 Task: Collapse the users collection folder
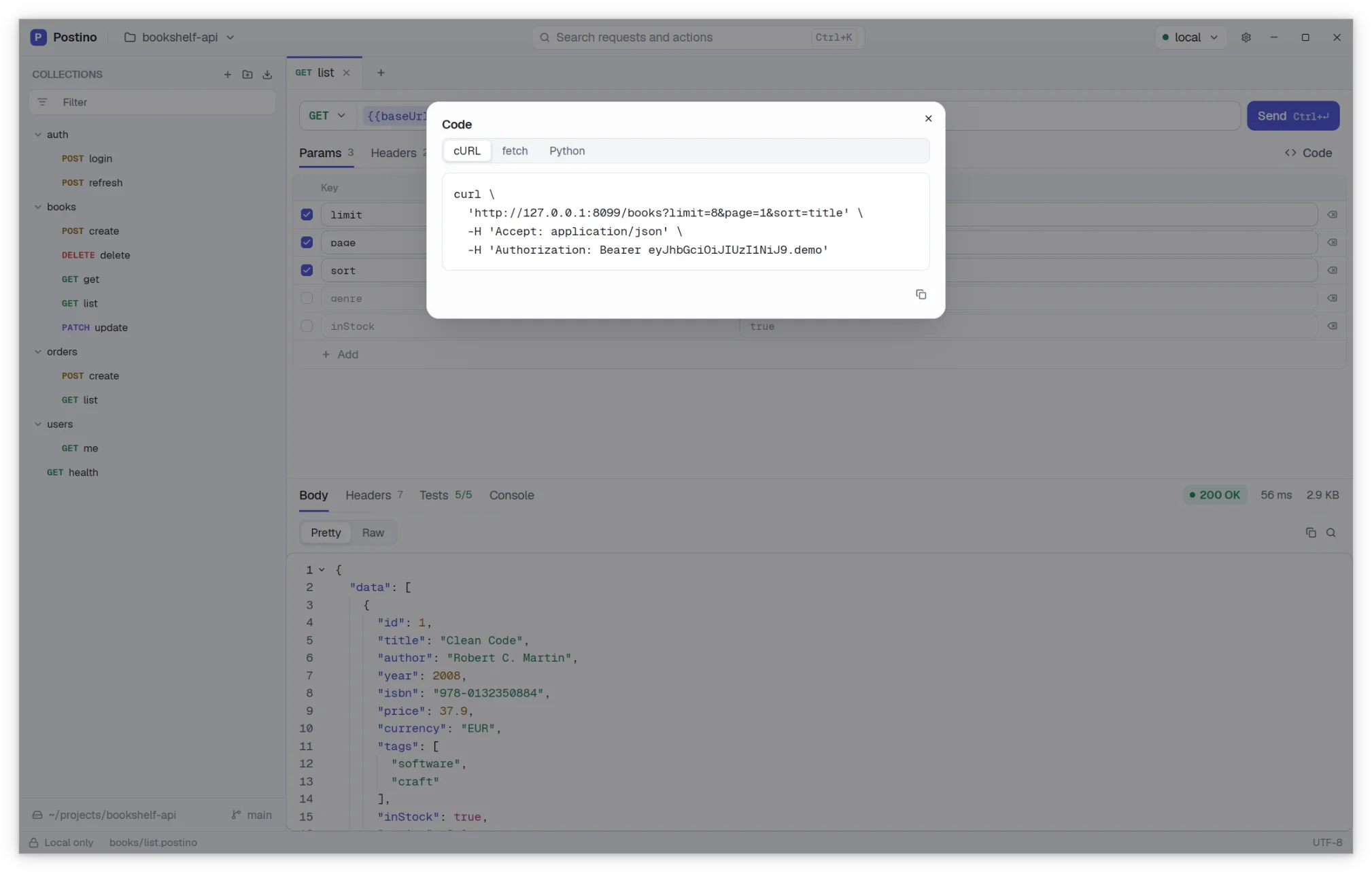tap(38, 424)
